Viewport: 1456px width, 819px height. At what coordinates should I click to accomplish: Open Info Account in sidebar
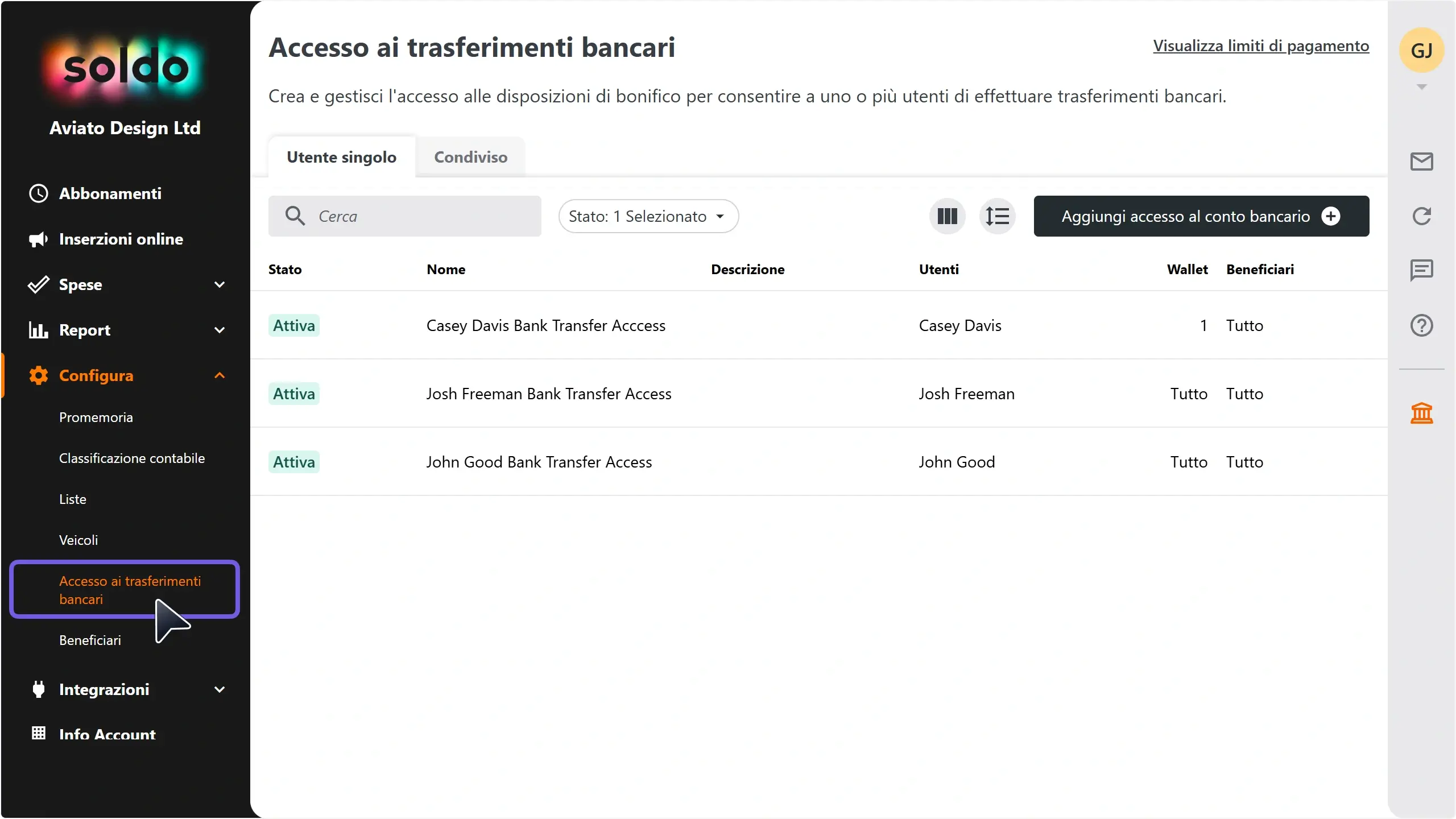[107, 734]
